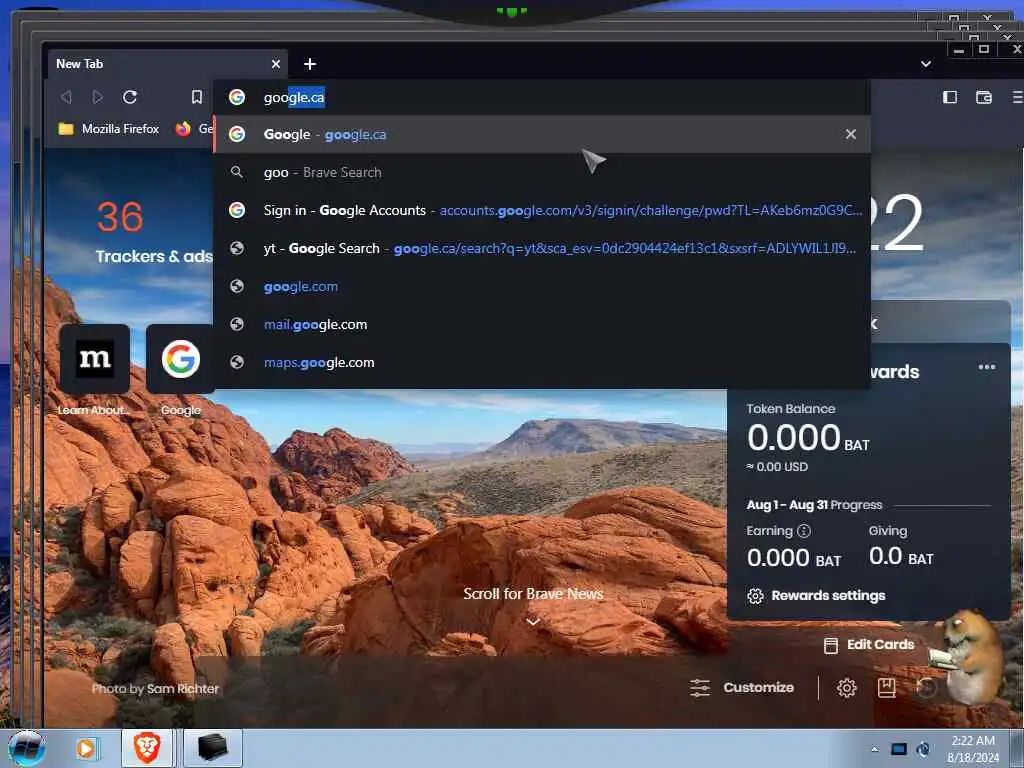The width and height of the screenshot is (1024, 768).
Task: Click the 36 Trackers & ads blocked stat
Action: tap(153, 233)
